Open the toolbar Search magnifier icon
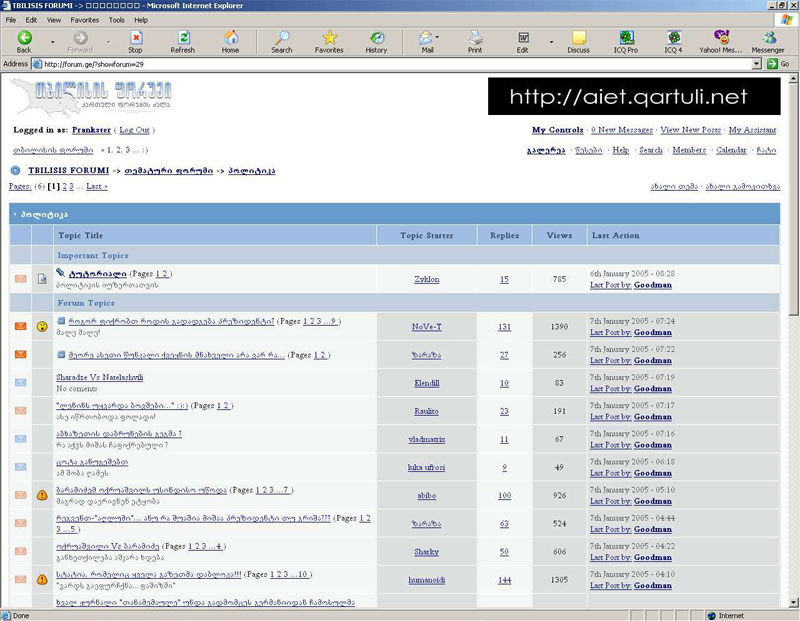Viewport: 800px width, 621px height. pos(282,40)
